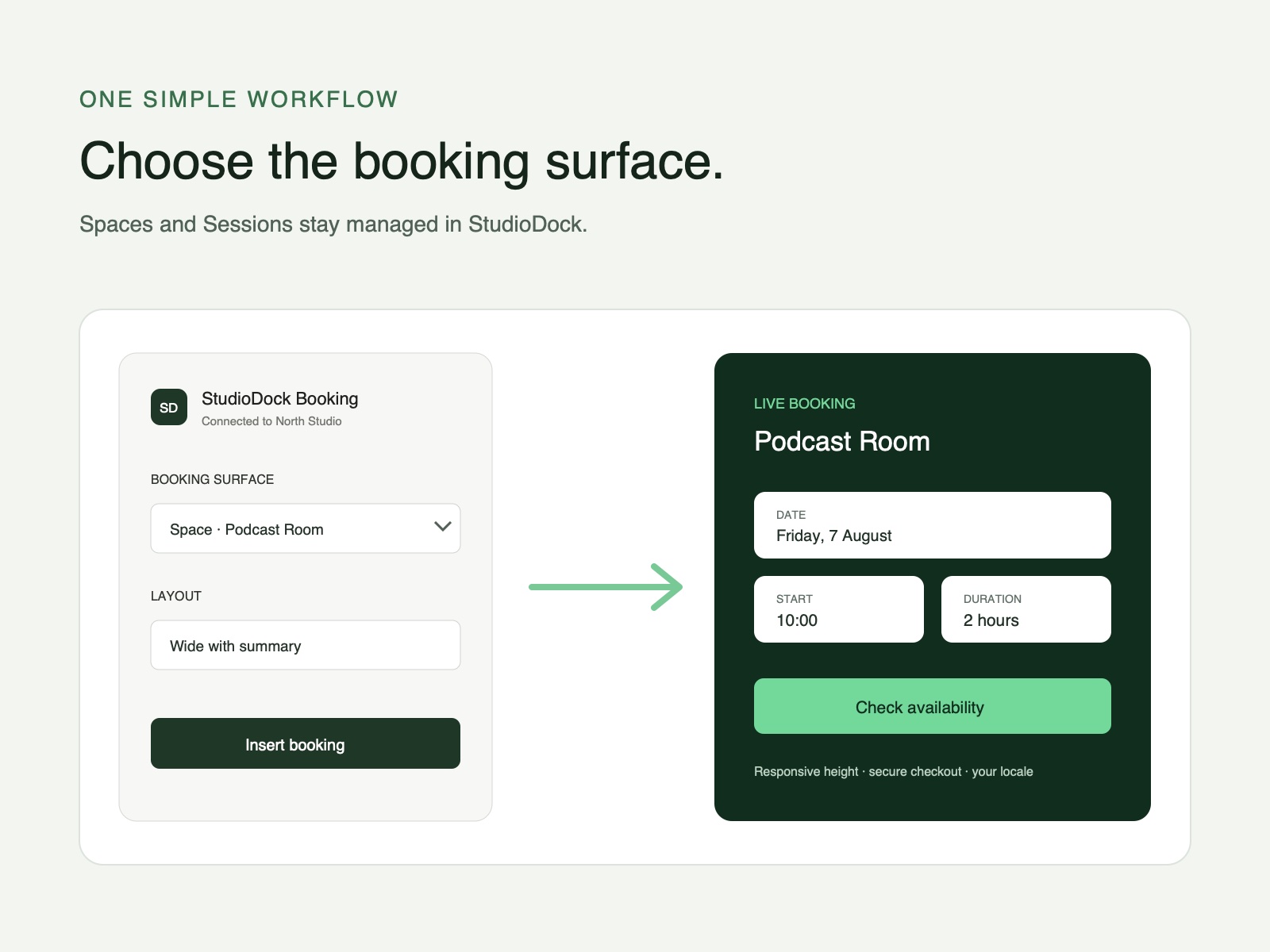Select the Start time field 10:00
1270x952 pixels.
coord(839,609)
